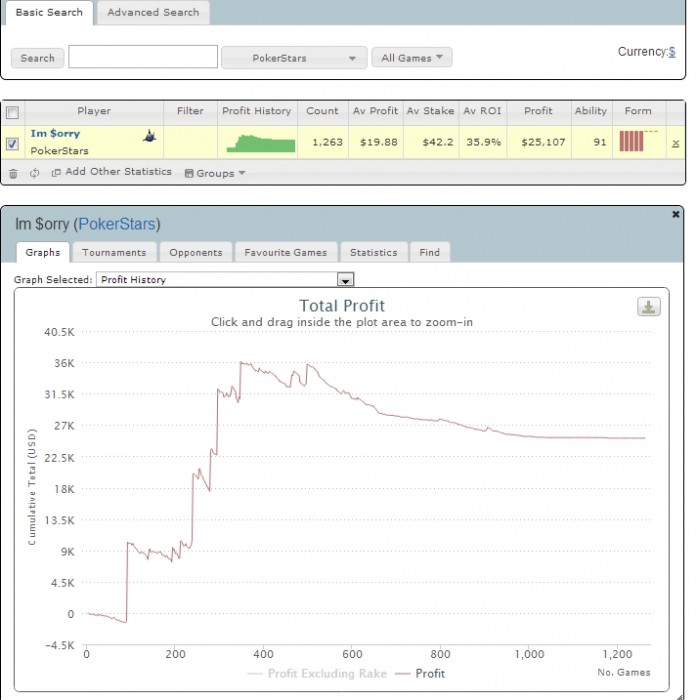
Task: Select the Graphs tab
Action: click(43, 252)
